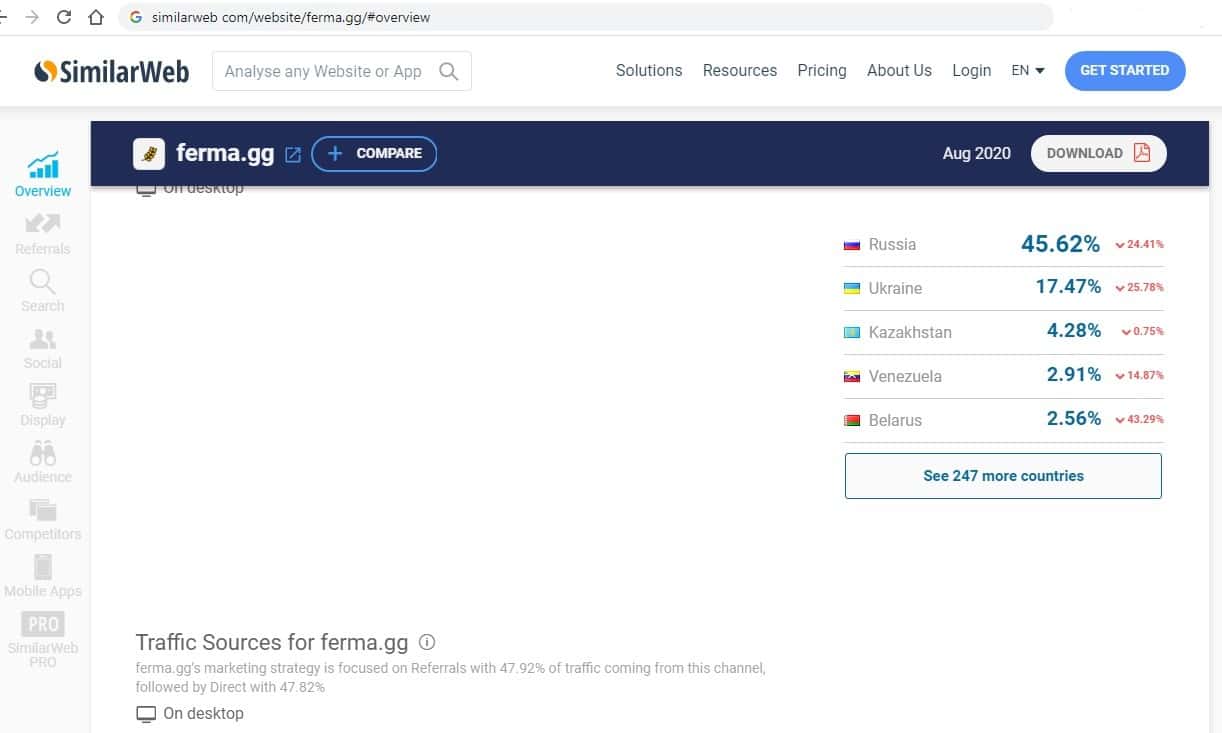
Task: Click the ferma.gg site title
Action: tap(225, 154)
